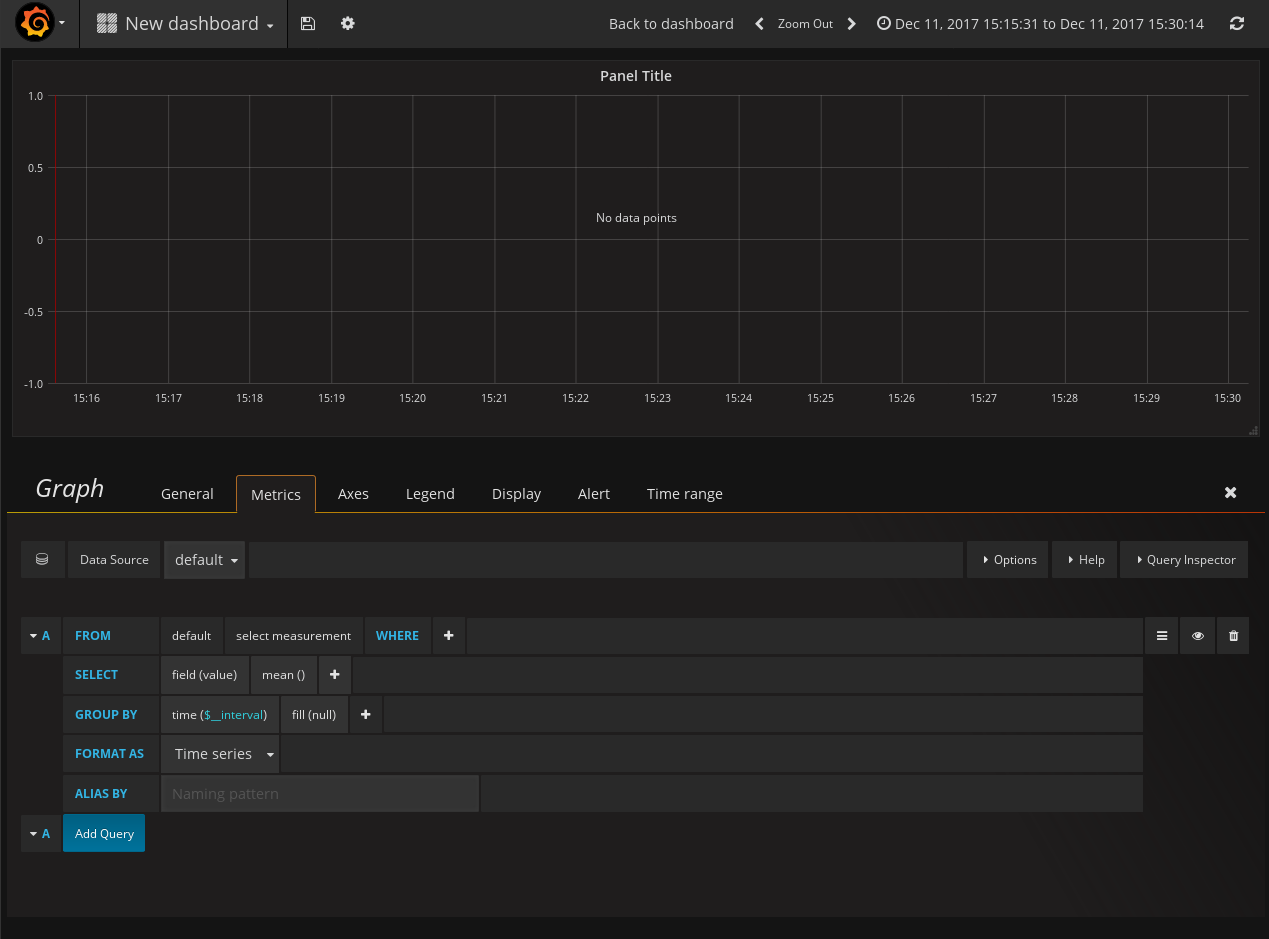Expand the Query Inspector section
The width and height of the screenshot is (1269, 939).
[1185, 560]
